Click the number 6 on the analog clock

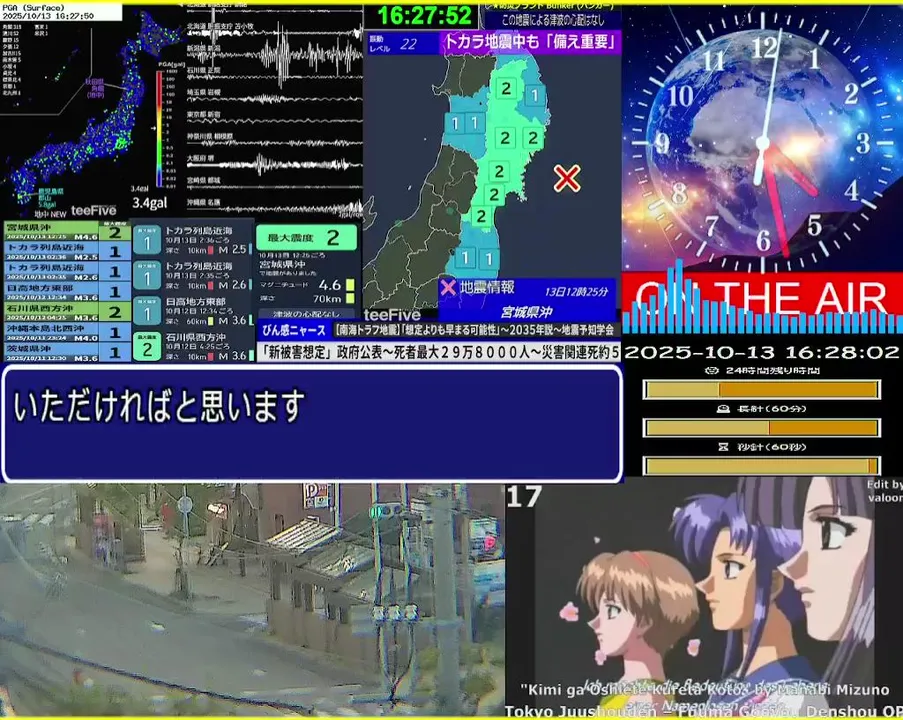[763, 240]
